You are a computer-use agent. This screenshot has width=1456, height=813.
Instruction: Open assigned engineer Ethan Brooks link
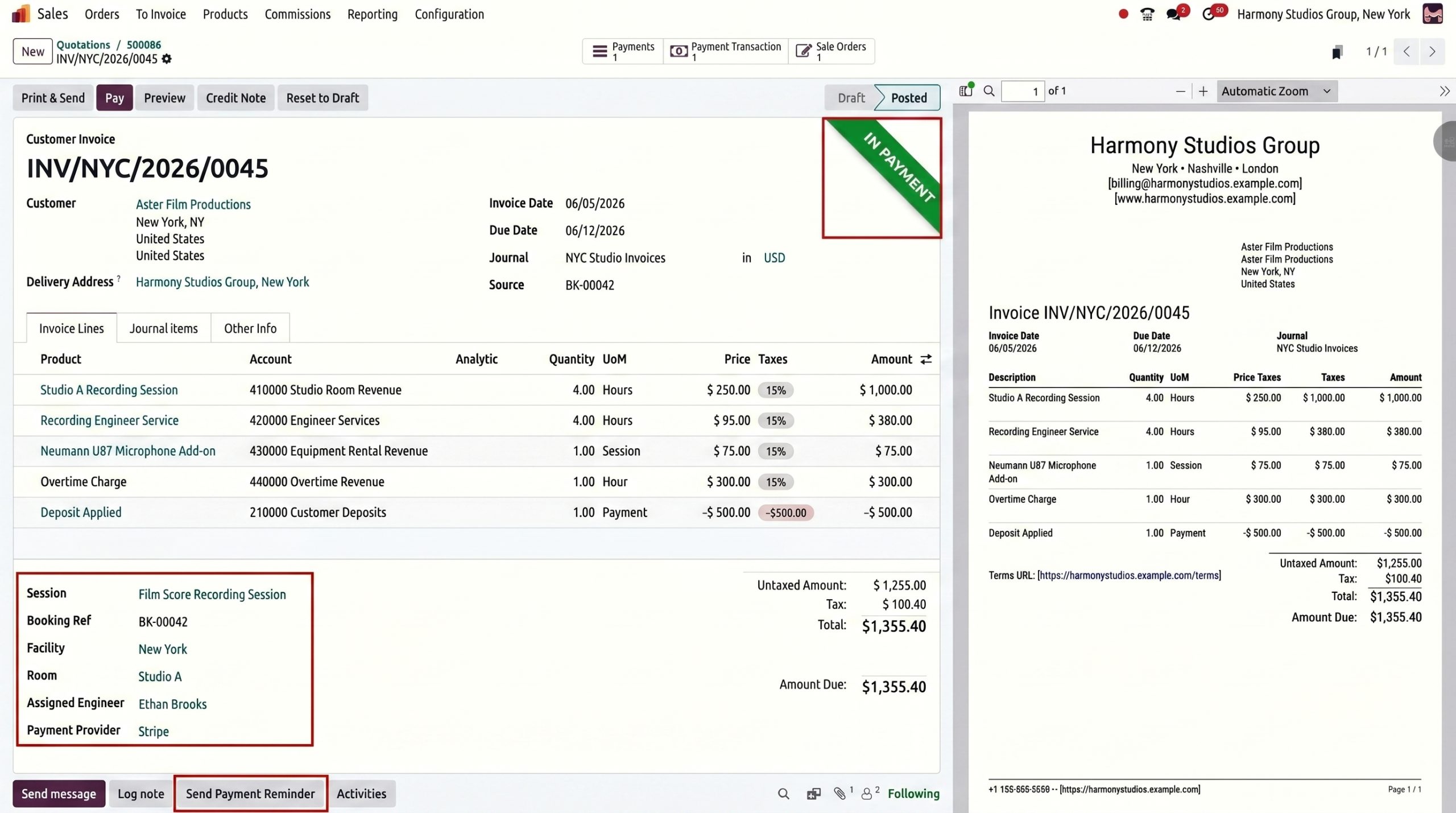pyautogui.click(x=172, y=704)
